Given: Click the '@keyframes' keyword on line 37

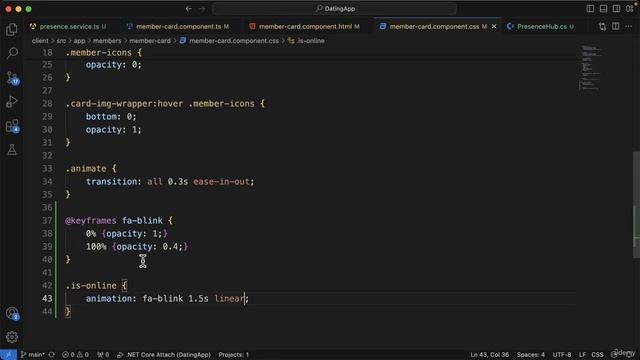Looking at the screenshot, I should pyautogui.click(x=91, y=220).
